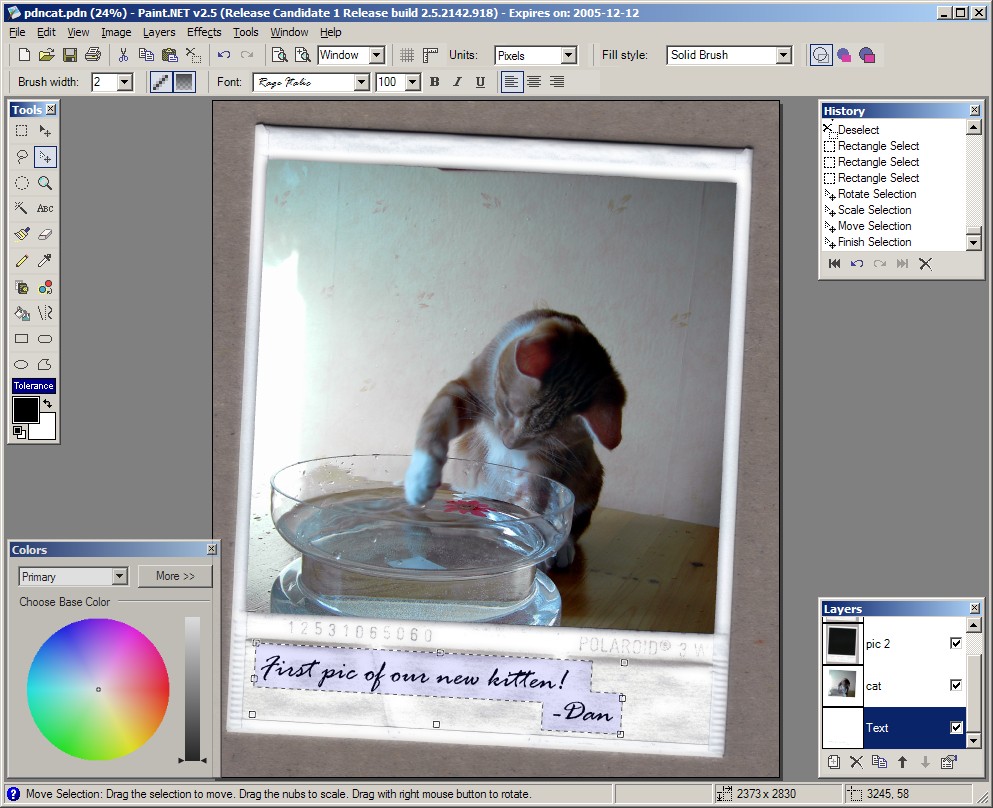Toggle pixel grid display
This screenshot has height=808, width=993.
tap(407, 55)
